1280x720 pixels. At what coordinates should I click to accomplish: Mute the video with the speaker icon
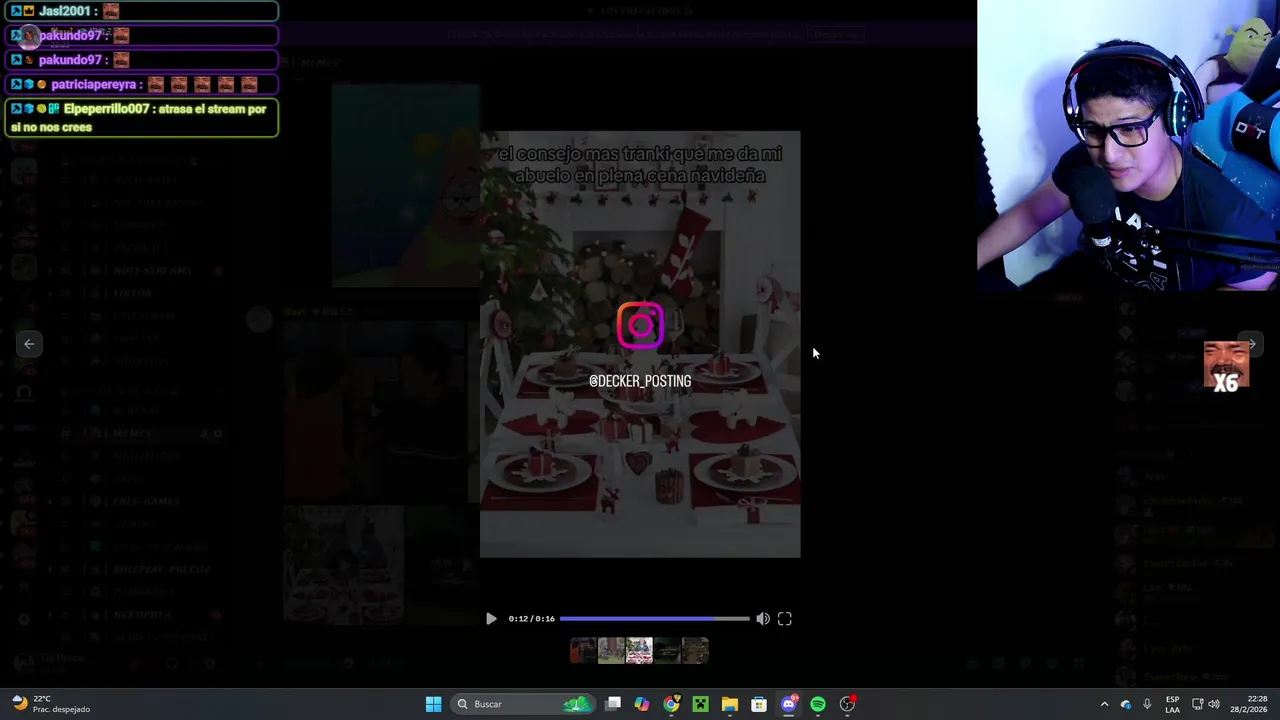pos(763,619)
